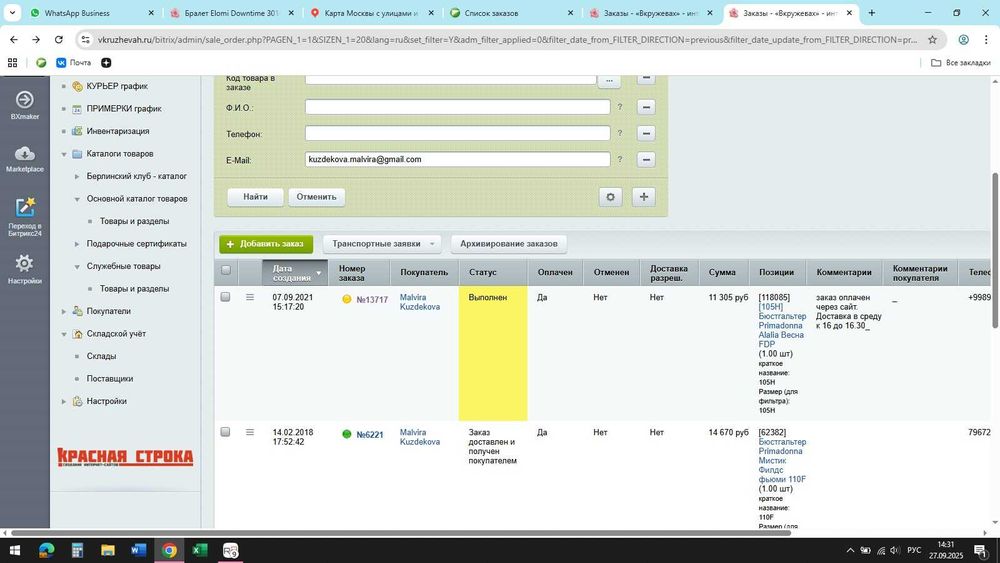This screenshot has height=563, width=1000.
Task: Open the Переход в Битрикс24 icon
Action: pos(25,217)
